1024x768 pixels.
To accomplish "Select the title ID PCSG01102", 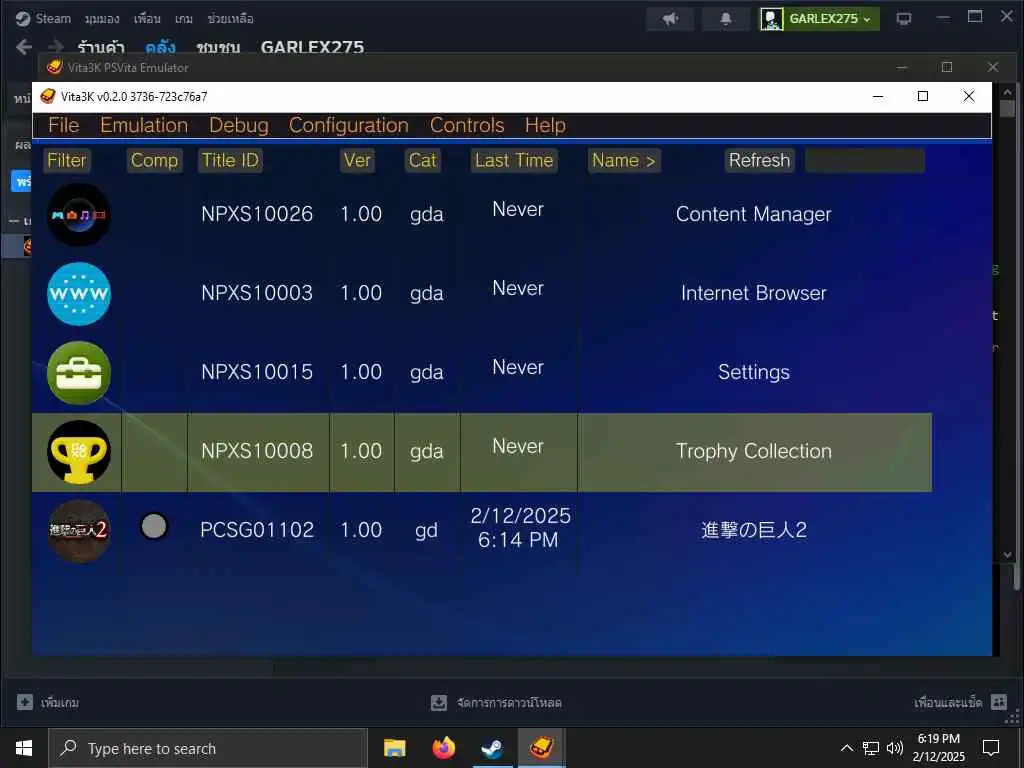I will [257, 530].
